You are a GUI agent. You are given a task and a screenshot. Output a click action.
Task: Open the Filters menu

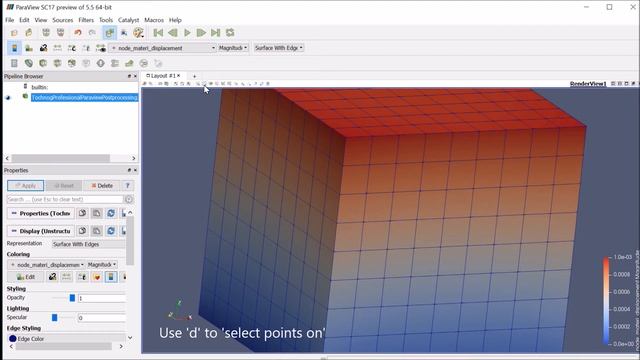[86, 20]
